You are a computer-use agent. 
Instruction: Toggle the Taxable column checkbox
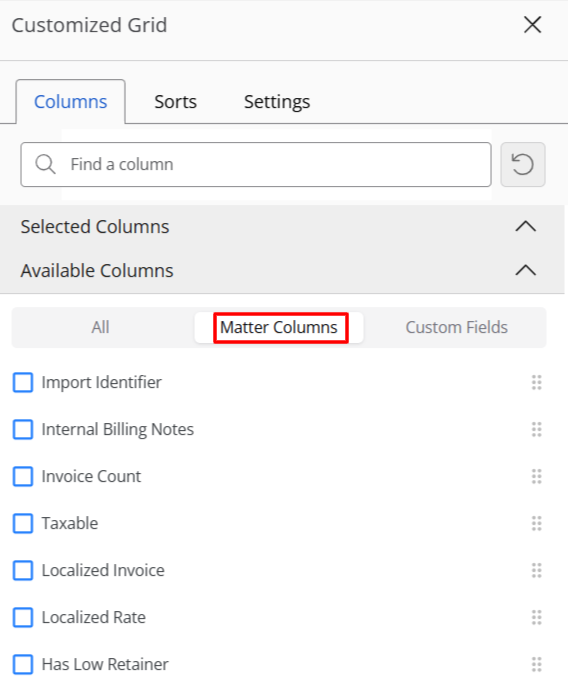point(23,523)
